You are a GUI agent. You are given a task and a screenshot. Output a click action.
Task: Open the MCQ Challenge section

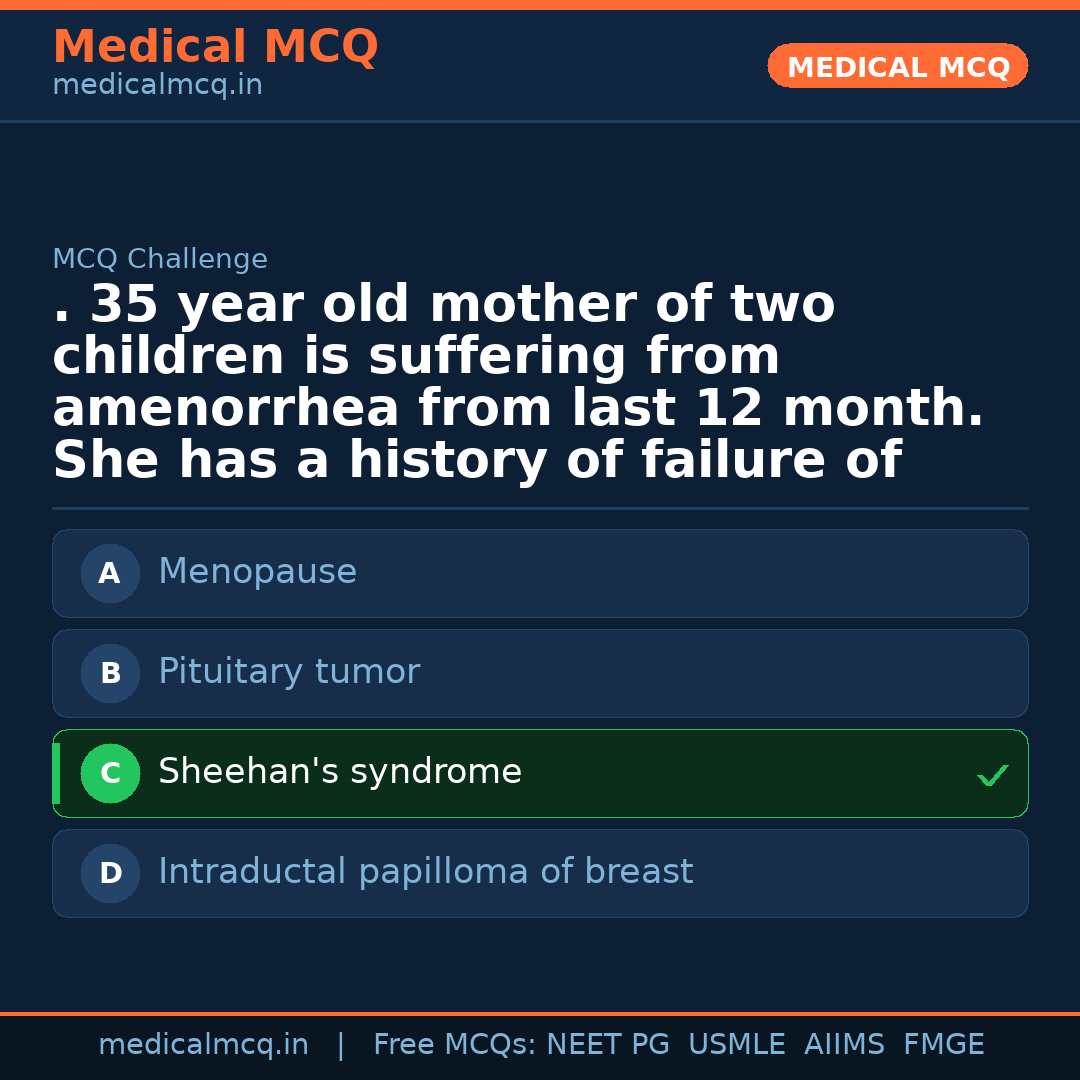point(160,258)
